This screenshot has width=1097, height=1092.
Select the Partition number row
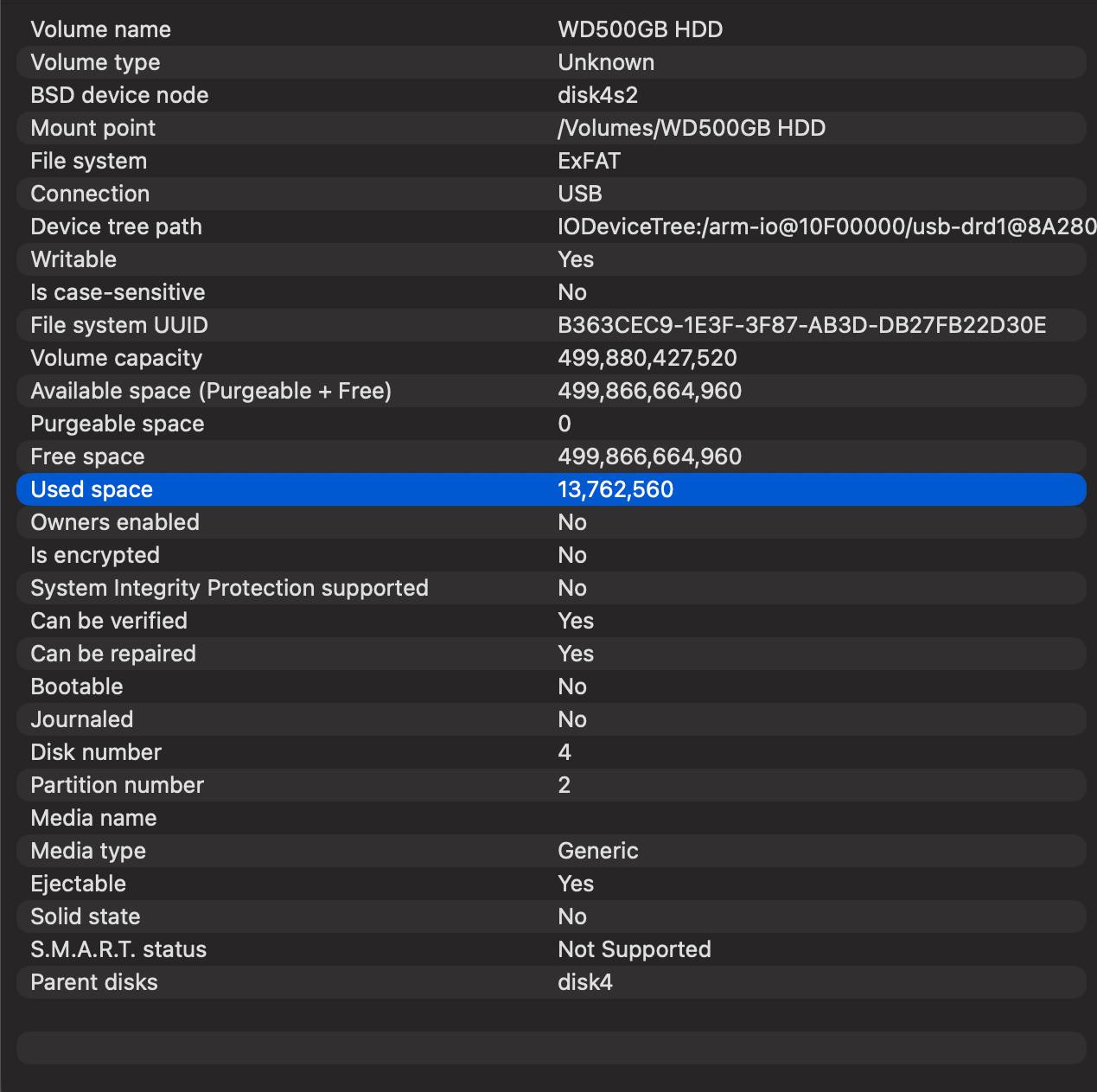pos(552,785)
